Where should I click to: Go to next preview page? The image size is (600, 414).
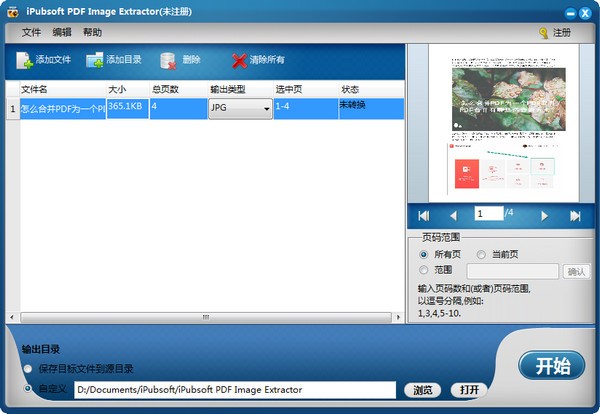[x=544, y=216]
